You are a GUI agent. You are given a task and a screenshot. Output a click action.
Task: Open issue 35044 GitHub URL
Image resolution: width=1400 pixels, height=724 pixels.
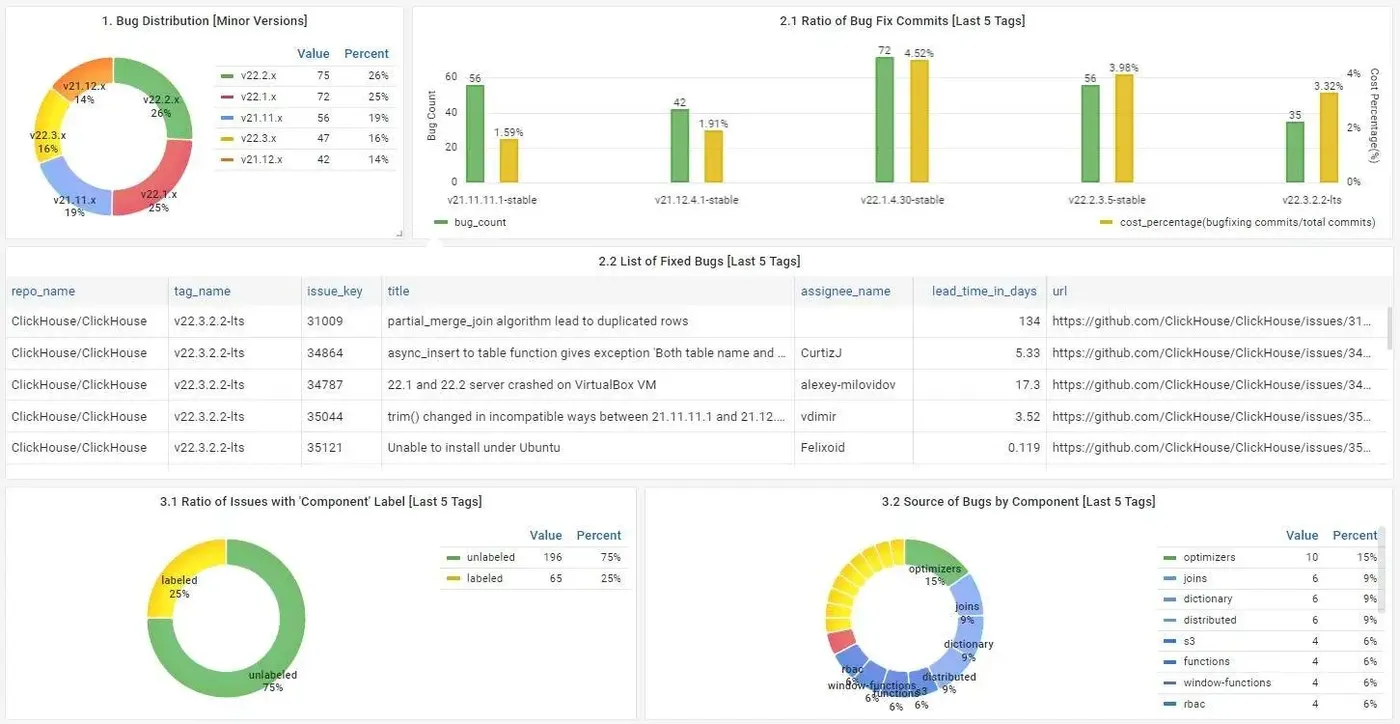[x=1212, y=416]
